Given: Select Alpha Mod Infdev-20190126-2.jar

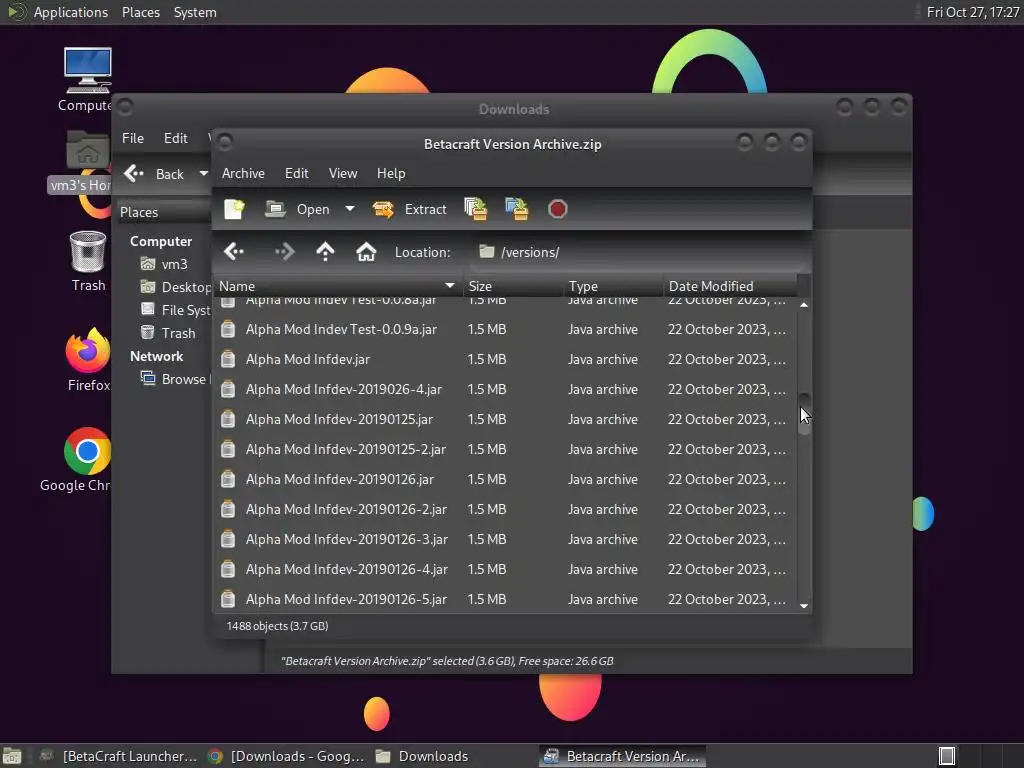Looking at the screenshot, I should (x=504, y=509).
